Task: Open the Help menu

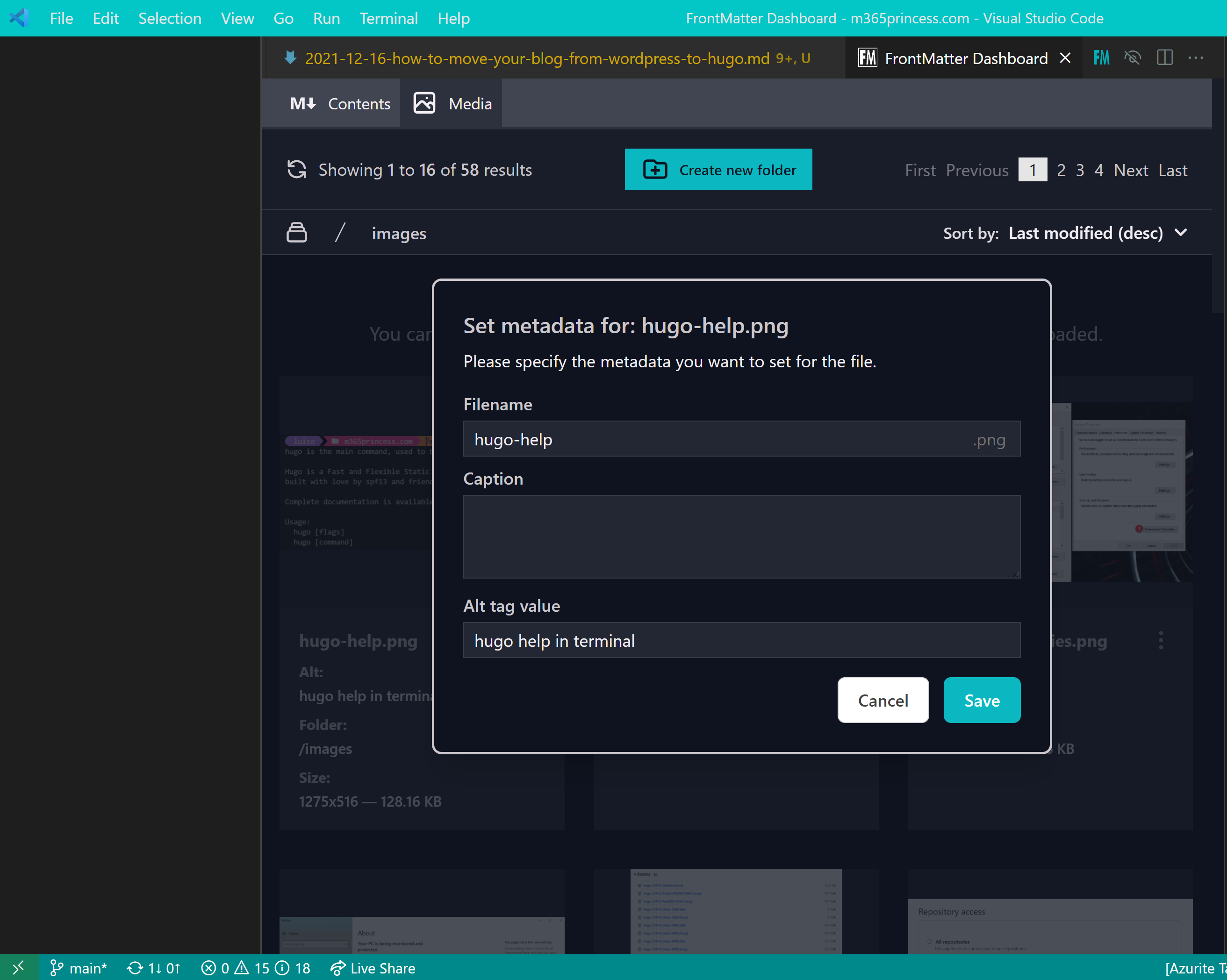Action: click(453, 18)
